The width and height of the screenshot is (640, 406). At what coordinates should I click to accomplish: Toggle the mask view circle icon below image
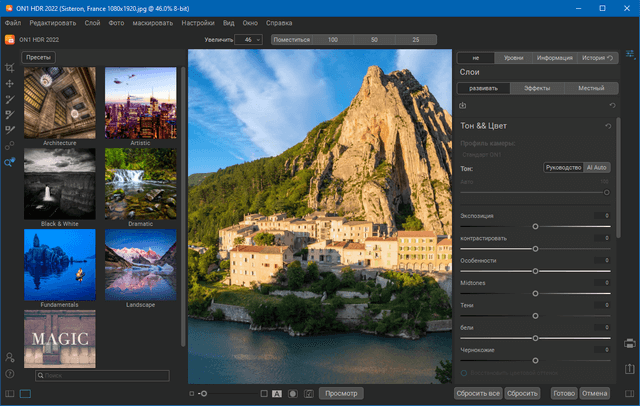point(293,393)
